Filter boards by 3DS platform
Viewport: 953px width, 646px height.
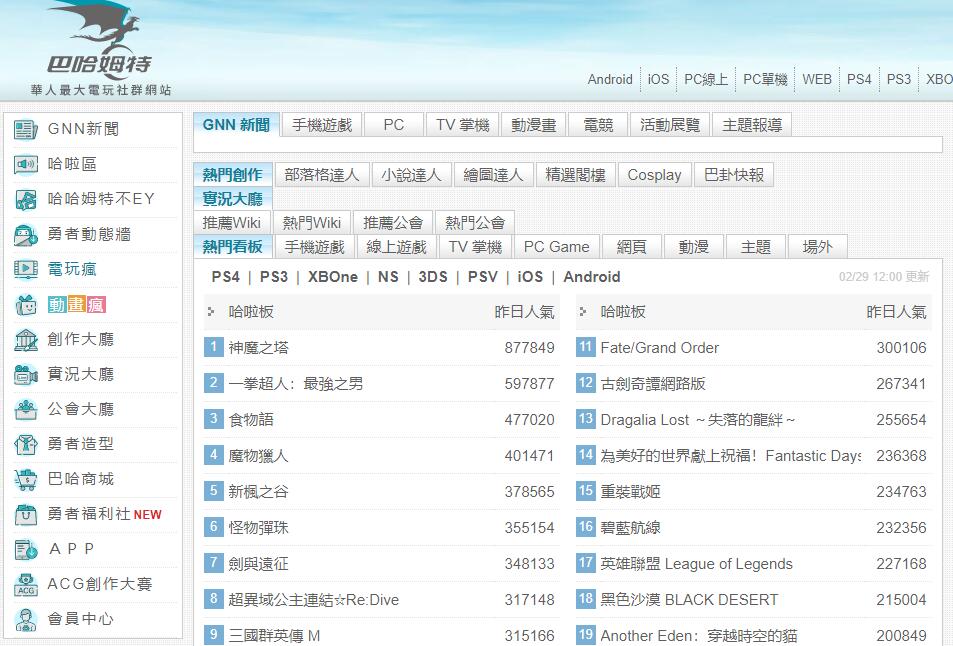(x=433, y=277)
